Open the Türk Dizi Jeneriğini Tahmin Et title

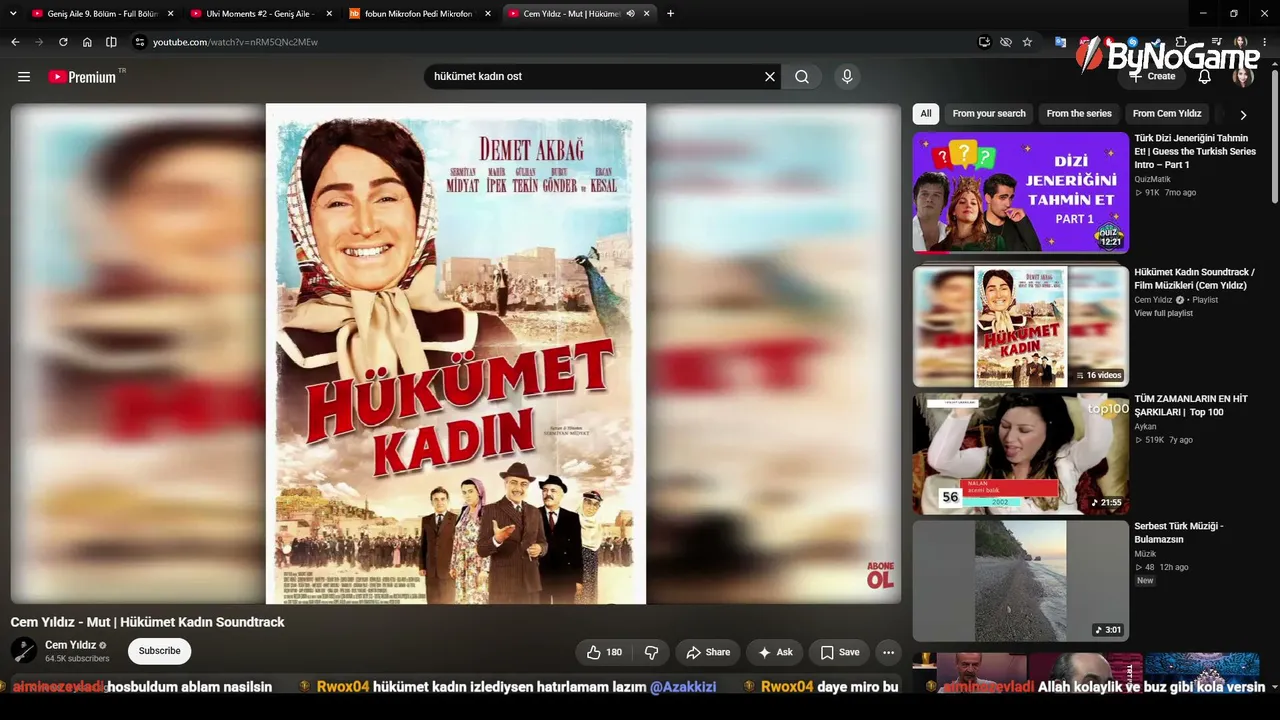tap(1195, 151)
